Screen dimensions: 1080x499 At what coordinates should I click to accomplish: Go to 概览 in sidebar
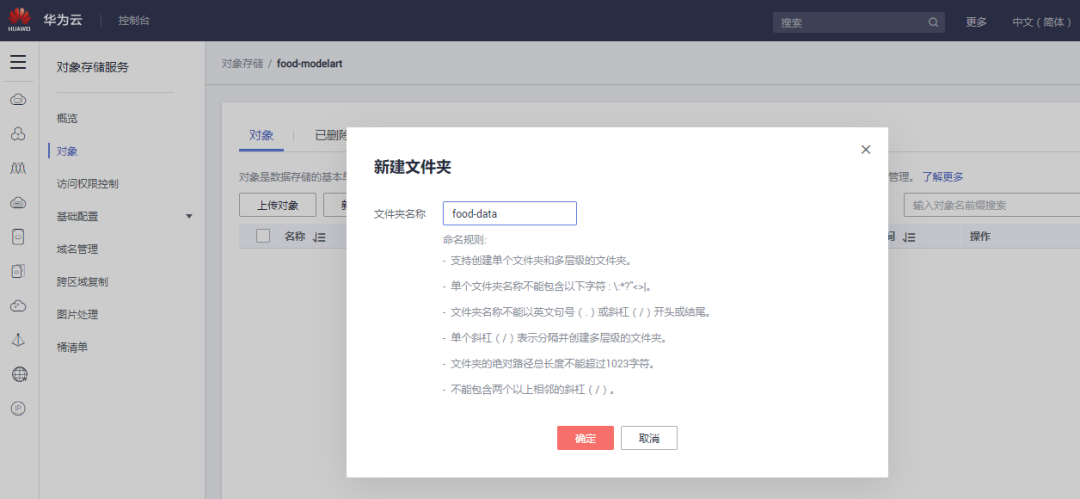click(68, 118)
